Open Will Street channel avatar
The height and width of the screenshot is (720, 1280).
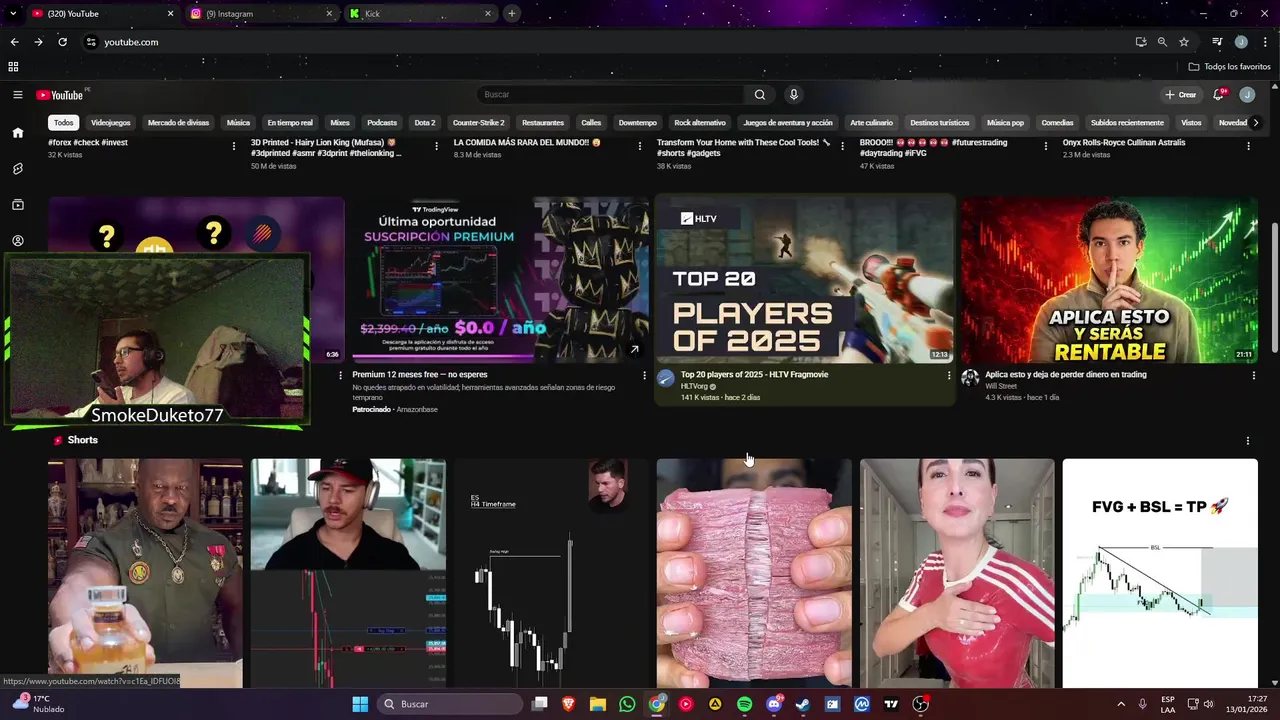tap(970, 378)
